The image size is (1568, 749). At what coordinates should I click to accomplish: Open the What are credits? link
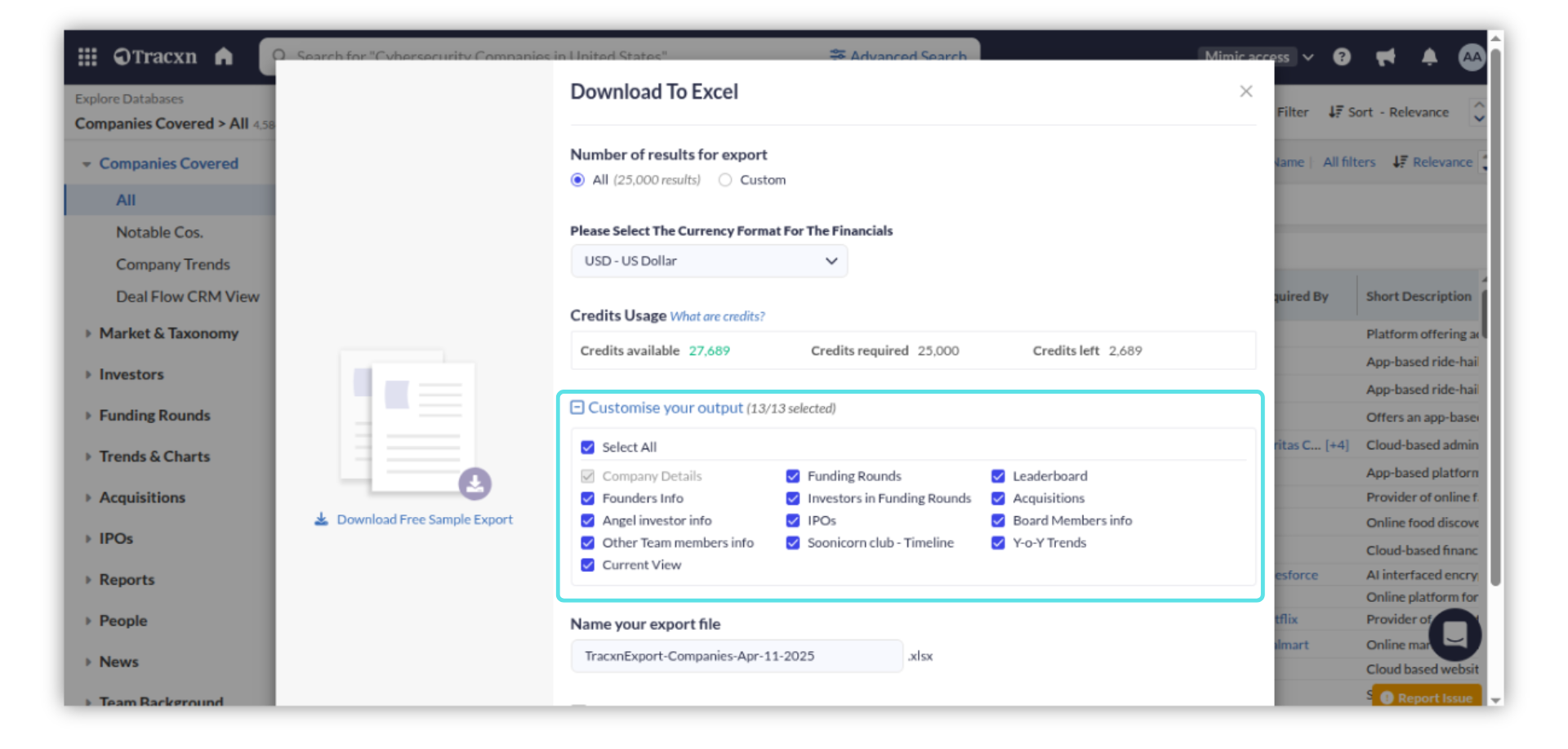(717, 316)
